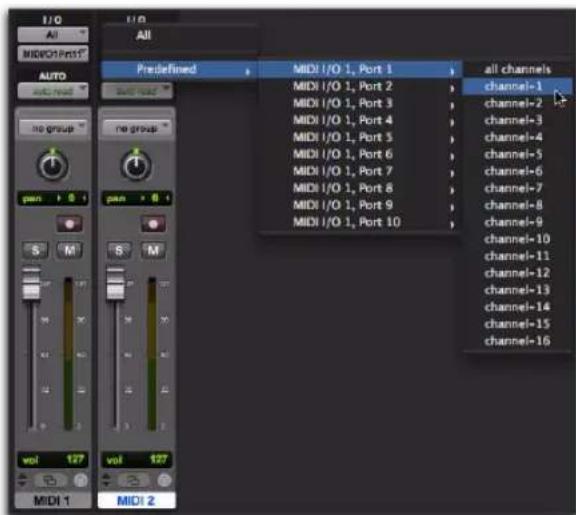Choose channel-5 in submenu

point(518,154)
